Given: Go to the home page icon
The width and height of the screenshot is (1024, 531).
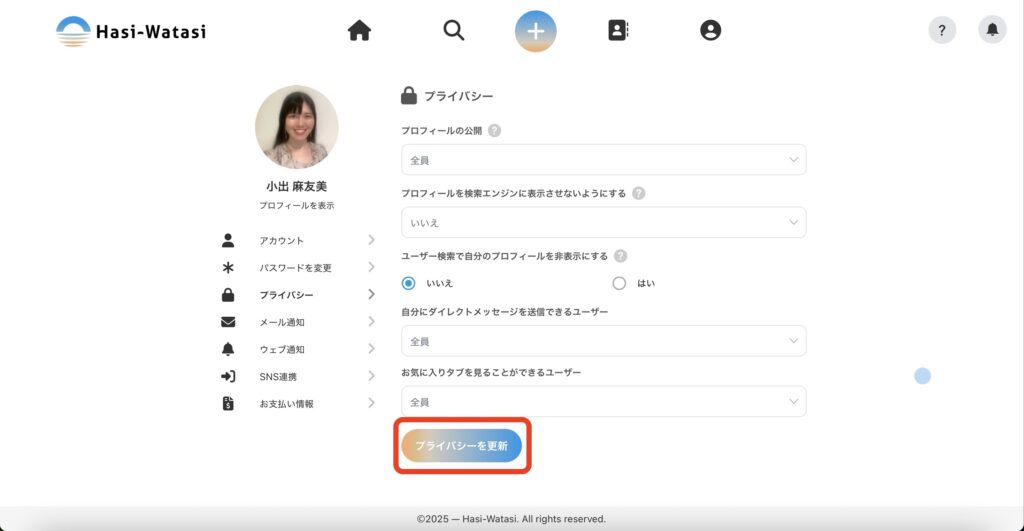Looking at the screenshot, I should click(359, 31).
